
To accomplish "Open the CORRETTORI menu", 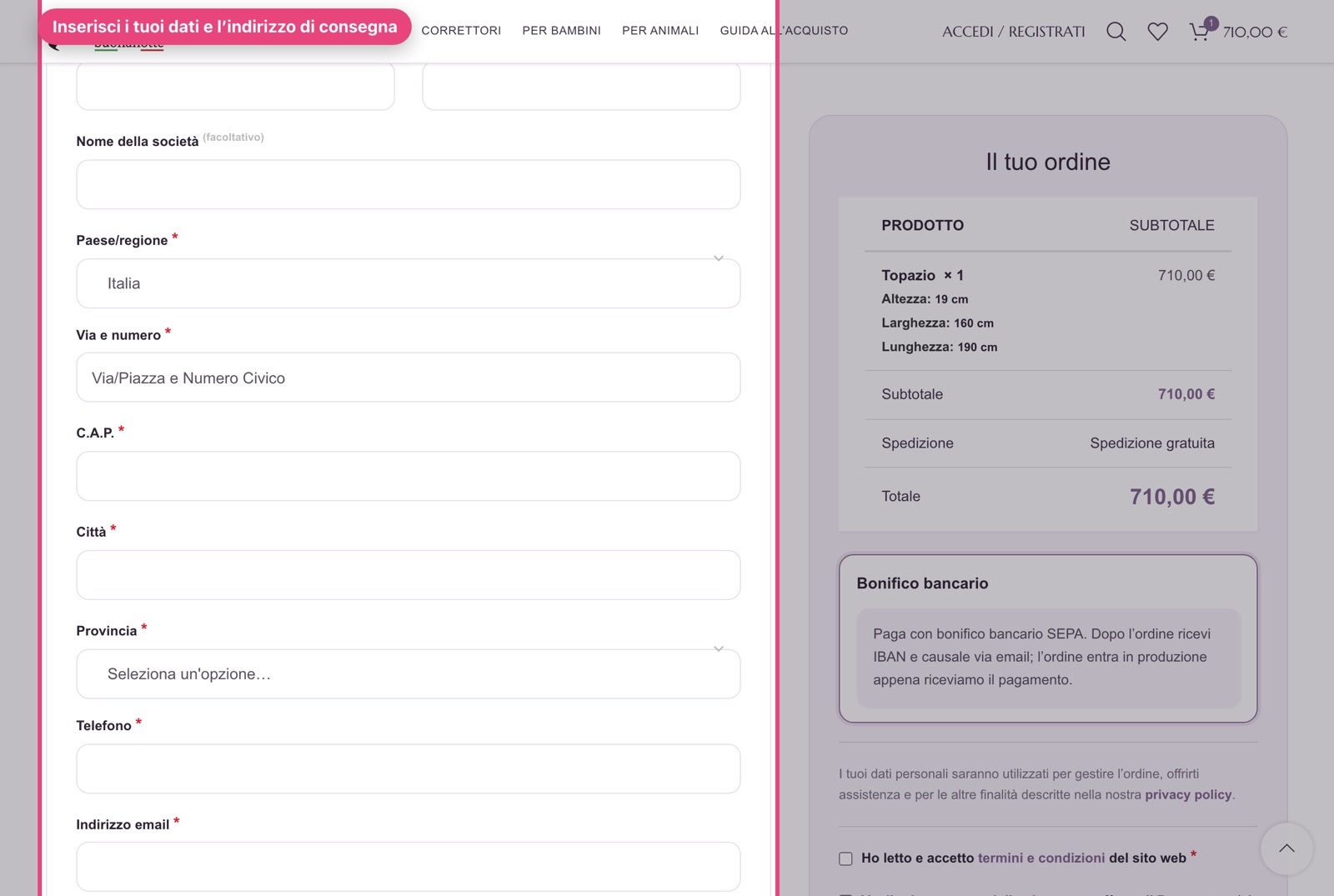I will [461, 30].
